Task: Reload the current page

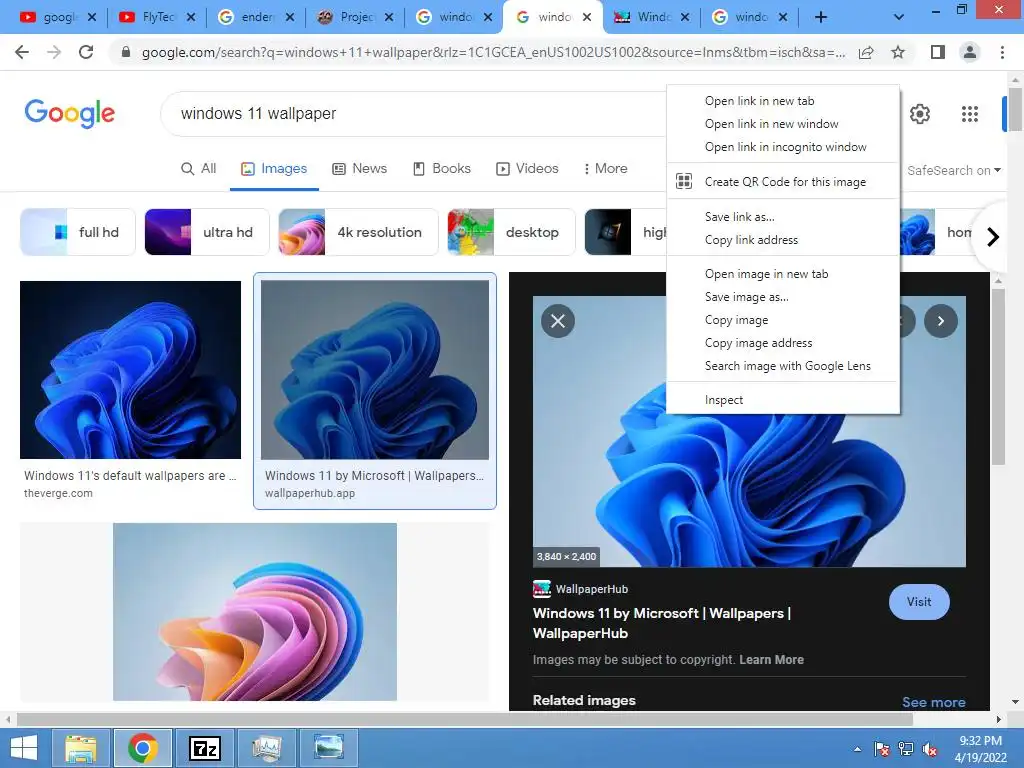Action: (x=86, y=52)
